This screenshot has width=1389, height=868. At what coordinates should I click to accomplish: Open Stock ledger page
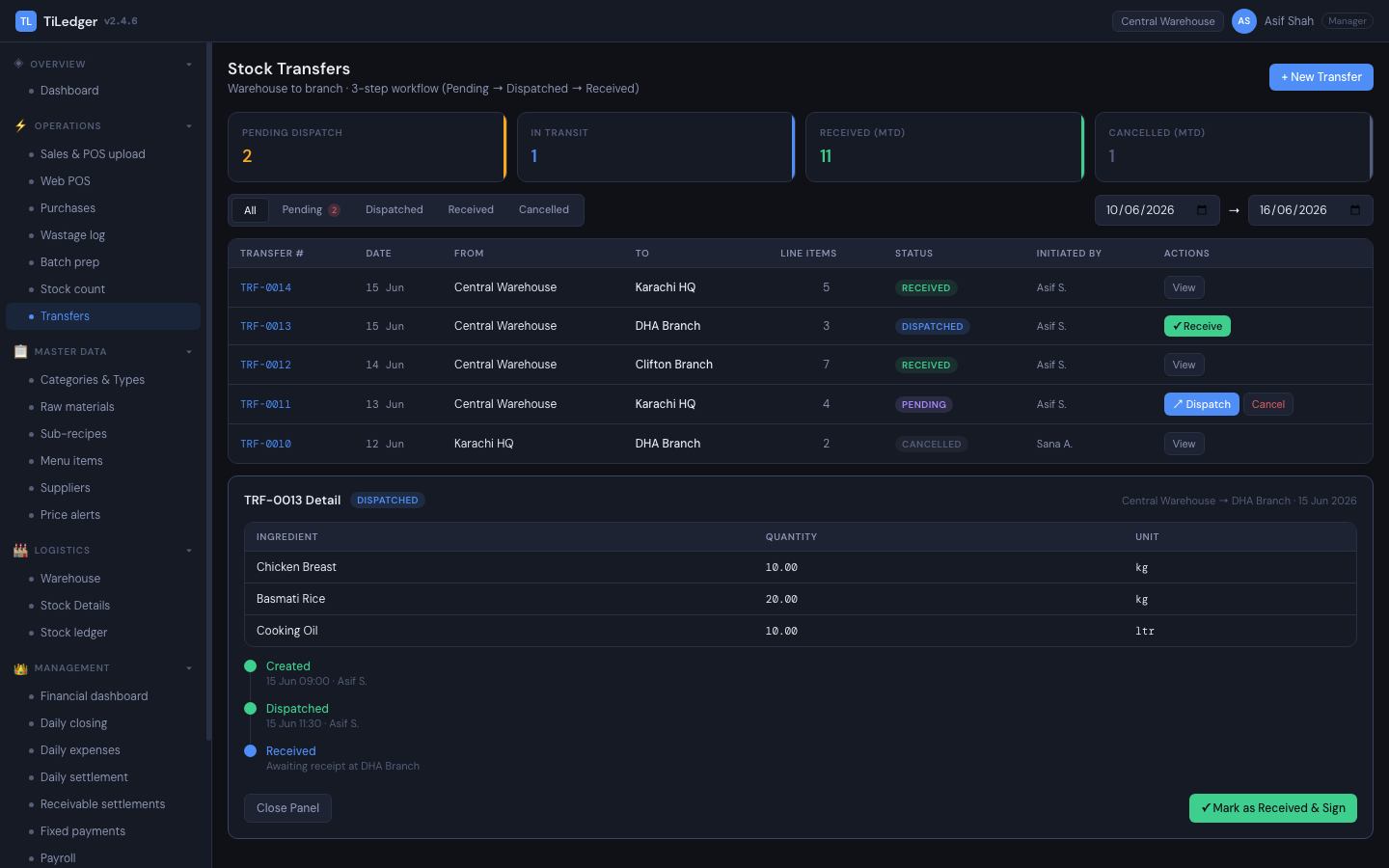coord(103,633)
